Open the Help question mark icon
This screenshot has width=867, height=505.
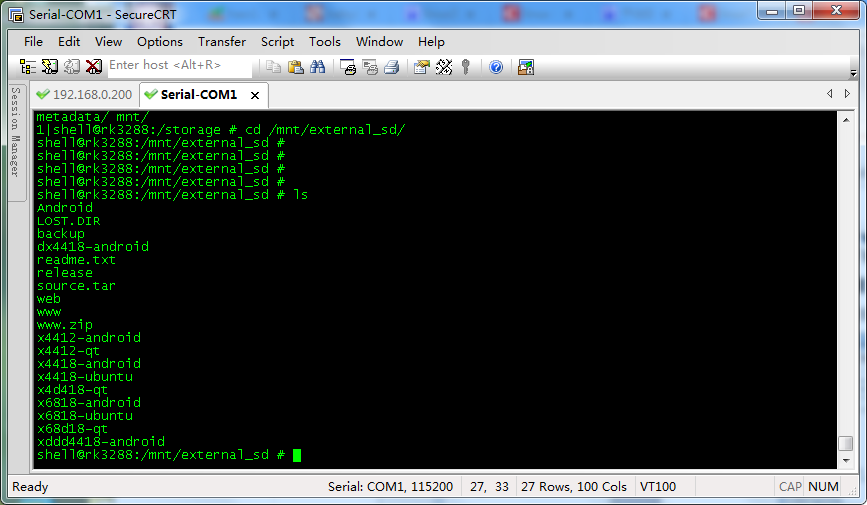(496, 67)
